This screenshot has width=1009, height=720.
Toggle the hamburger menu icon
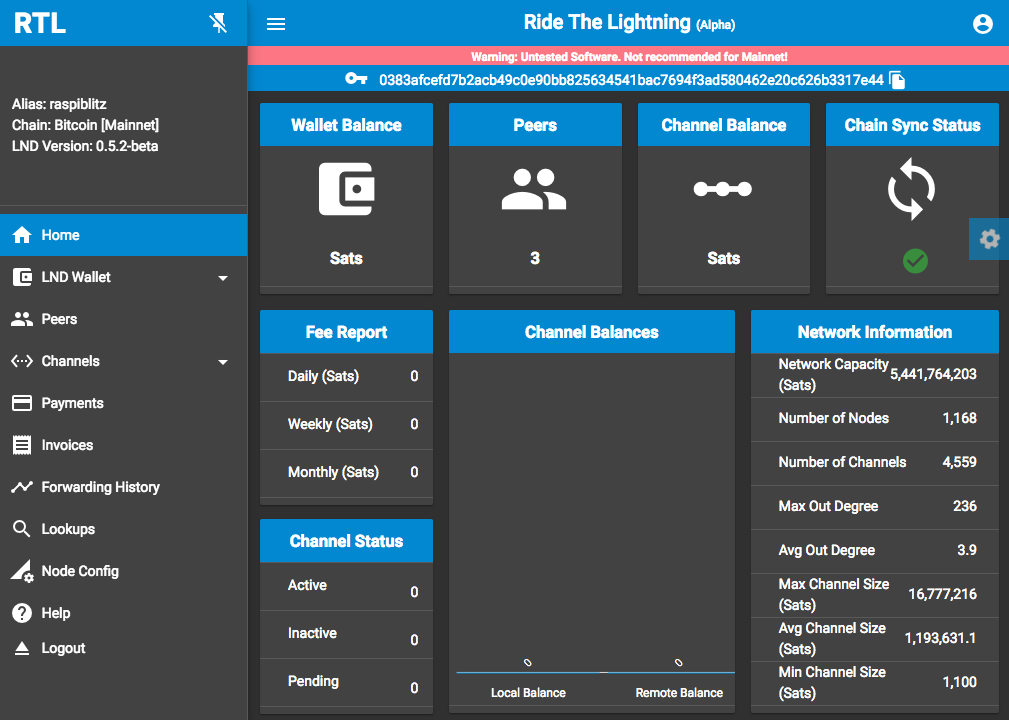pyautogui.click(x=276, y=24)
